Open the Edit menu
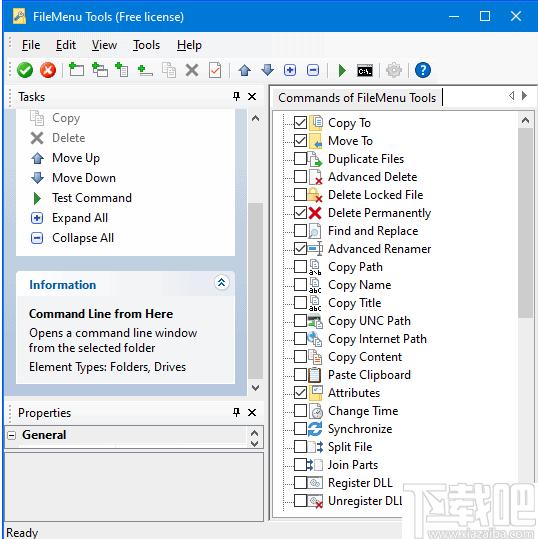The width and height of the screenshot is (538, 539). pos(66,45)
